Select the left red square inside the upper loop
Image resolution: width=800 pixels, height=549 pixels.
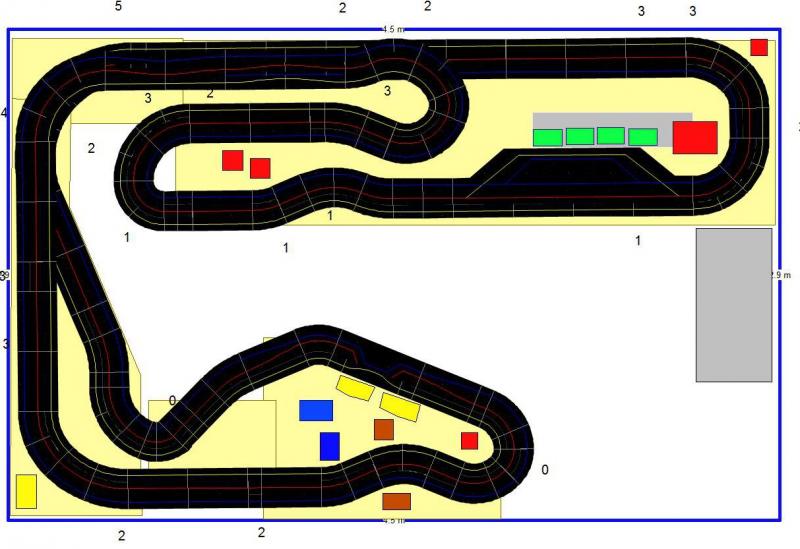point(233,160)
